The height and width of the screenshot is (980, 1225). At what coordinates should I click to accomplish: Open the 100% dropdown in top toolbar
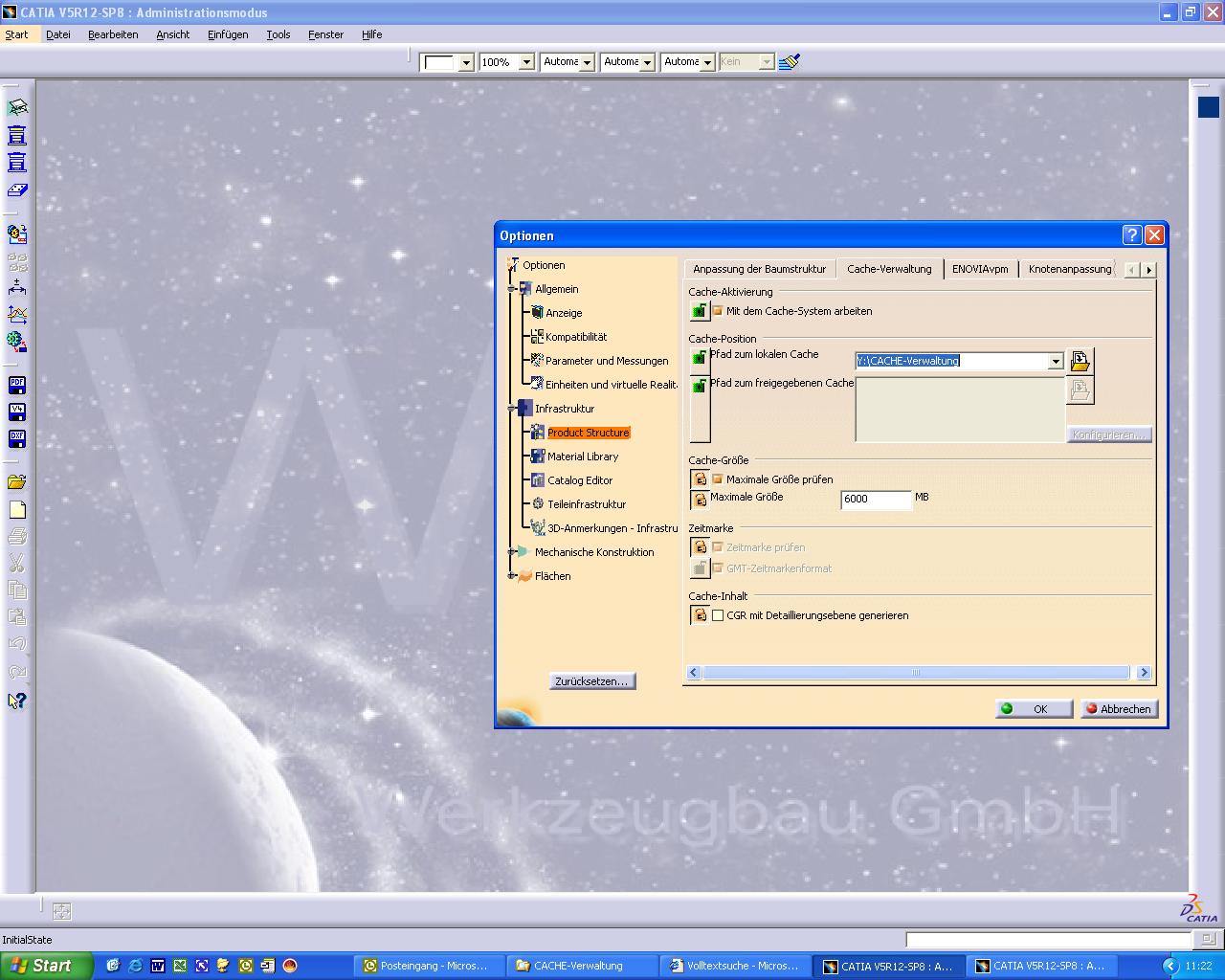pos(525,62)
